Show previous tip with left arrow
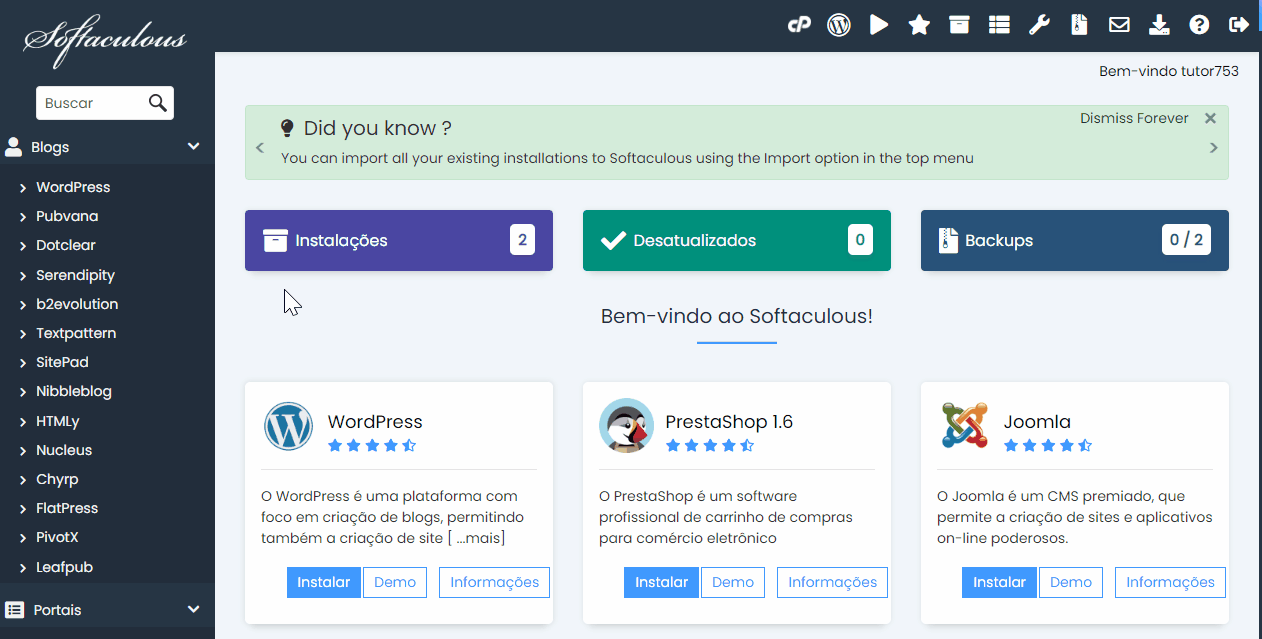 [260, 148]
